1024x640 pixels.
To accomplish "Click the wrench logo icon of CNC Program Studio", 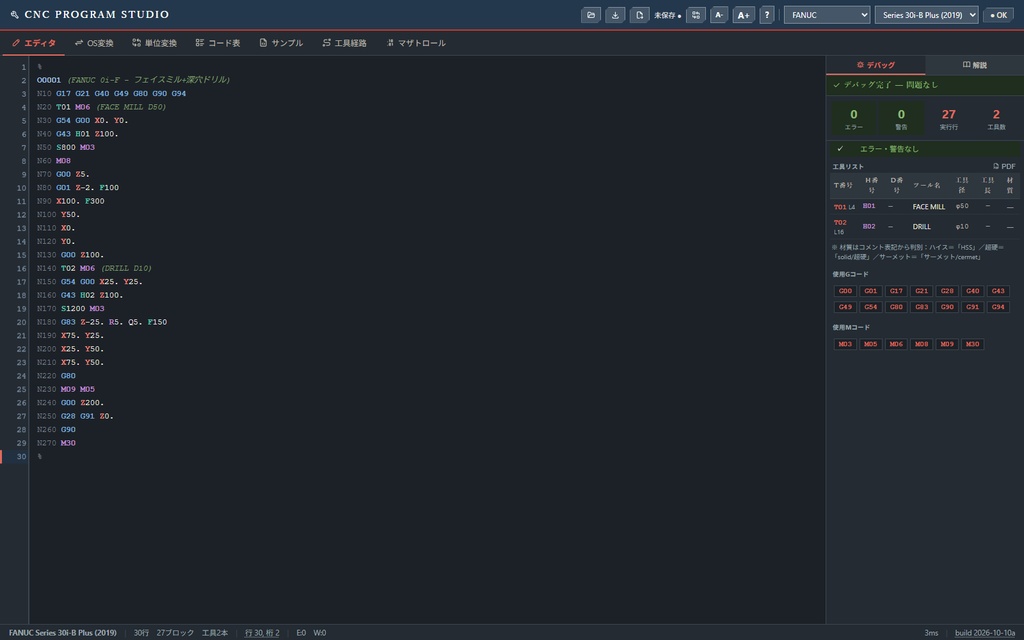I will 14,14.
